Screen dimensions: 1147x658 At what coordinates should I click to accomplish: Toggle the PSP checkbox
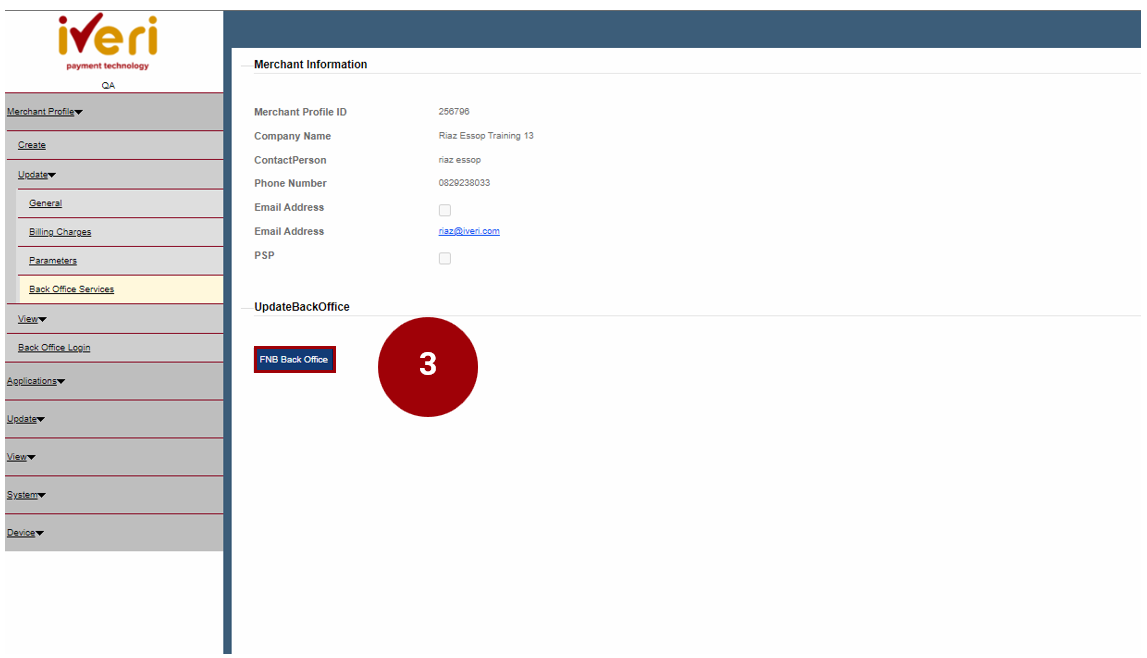pyautogui.click(x=445, y=258)
